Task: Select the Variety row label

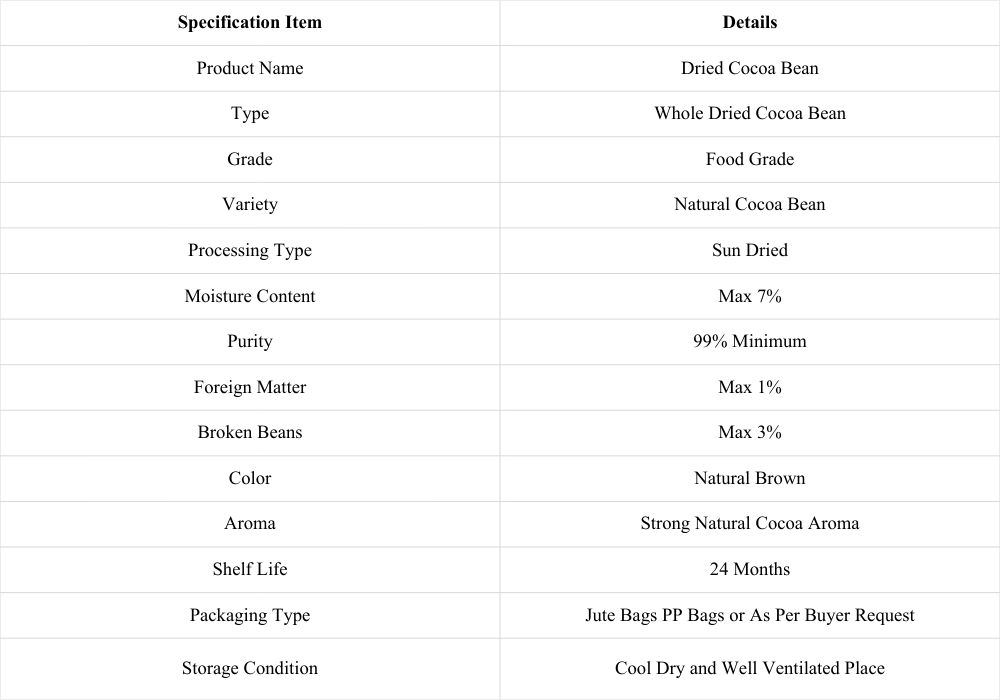Action: [x=249, y=205]
